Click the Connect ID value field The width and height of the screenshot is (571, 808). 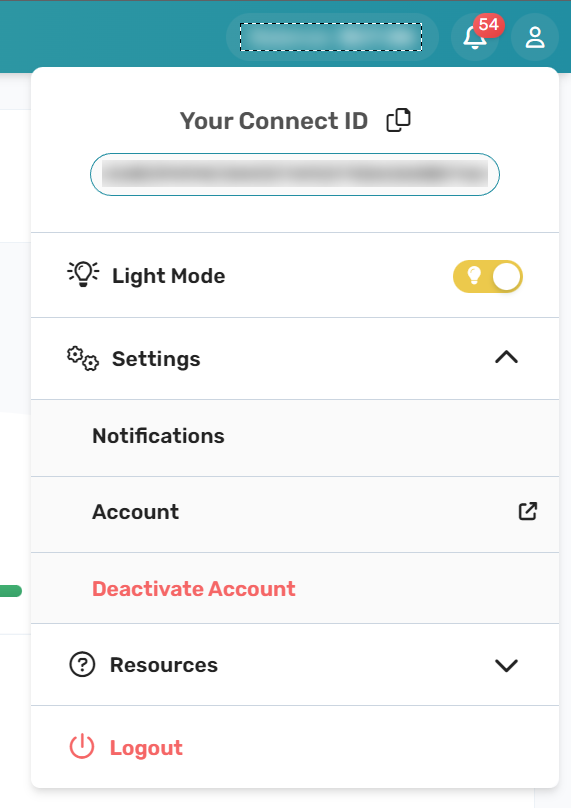point(295,174)
